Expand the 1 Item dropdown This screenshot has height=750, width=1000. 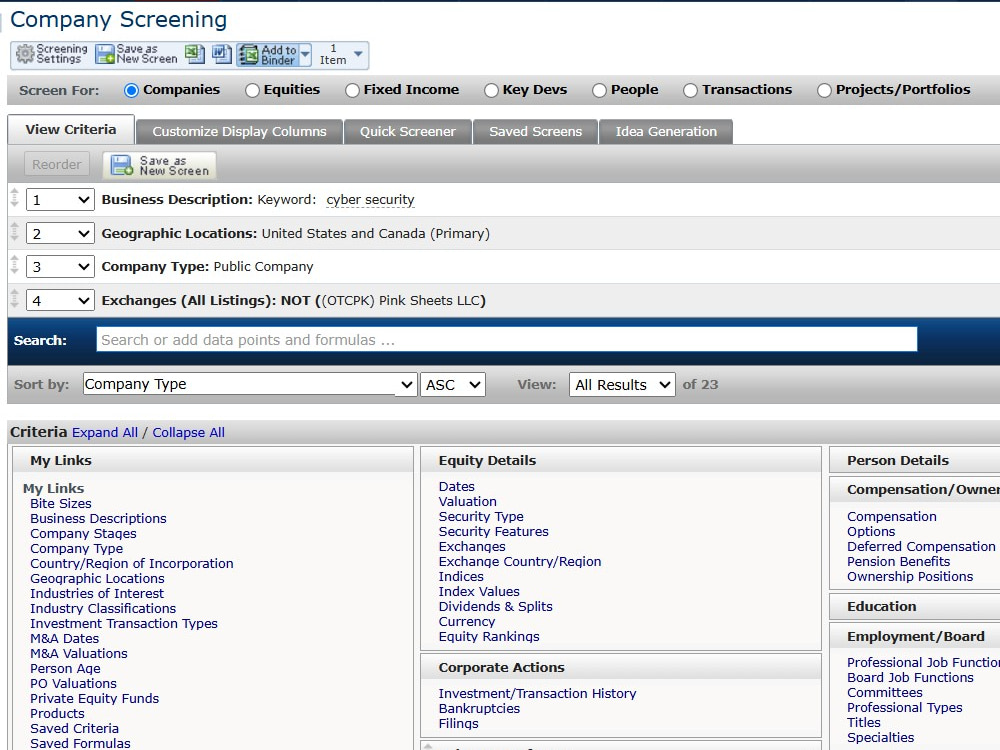click(358, 54)
